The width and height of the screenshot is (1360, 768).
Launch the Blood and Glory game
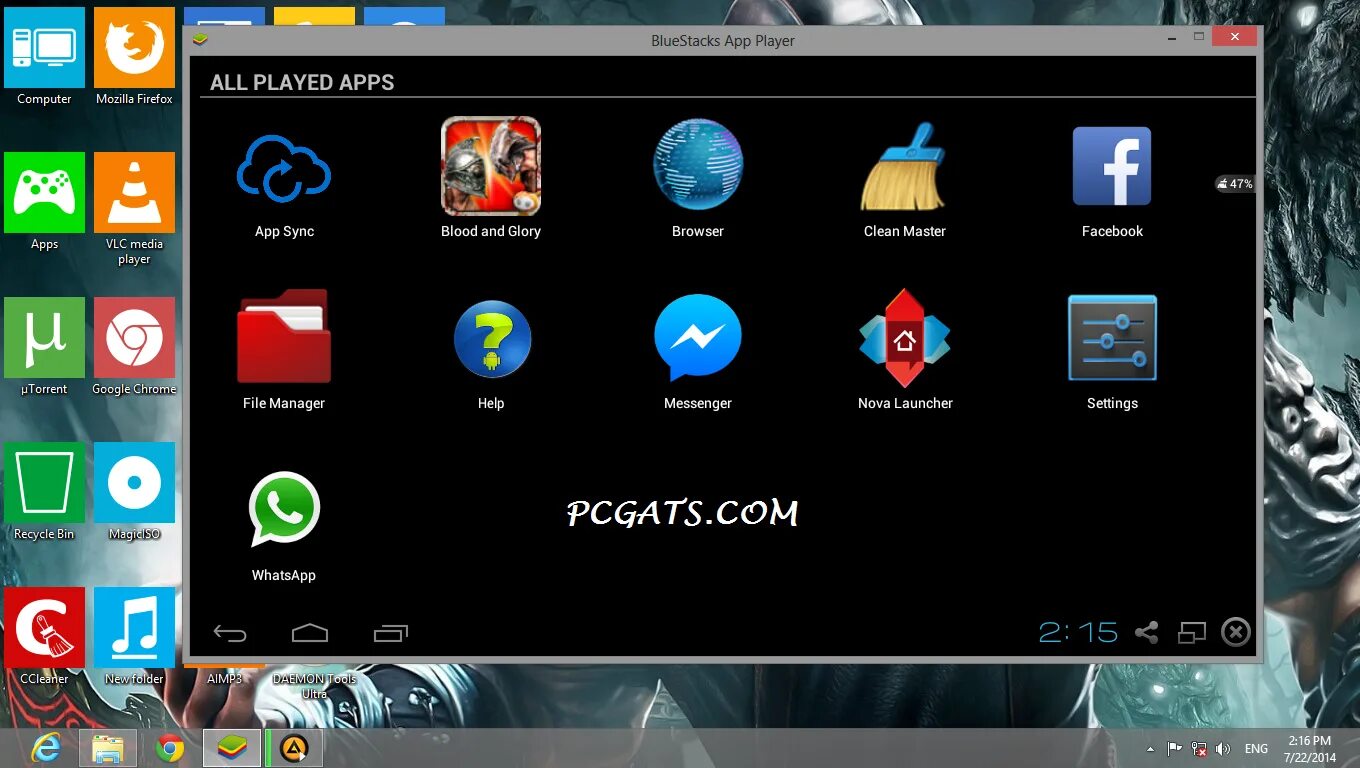click(x=491, y=166)
